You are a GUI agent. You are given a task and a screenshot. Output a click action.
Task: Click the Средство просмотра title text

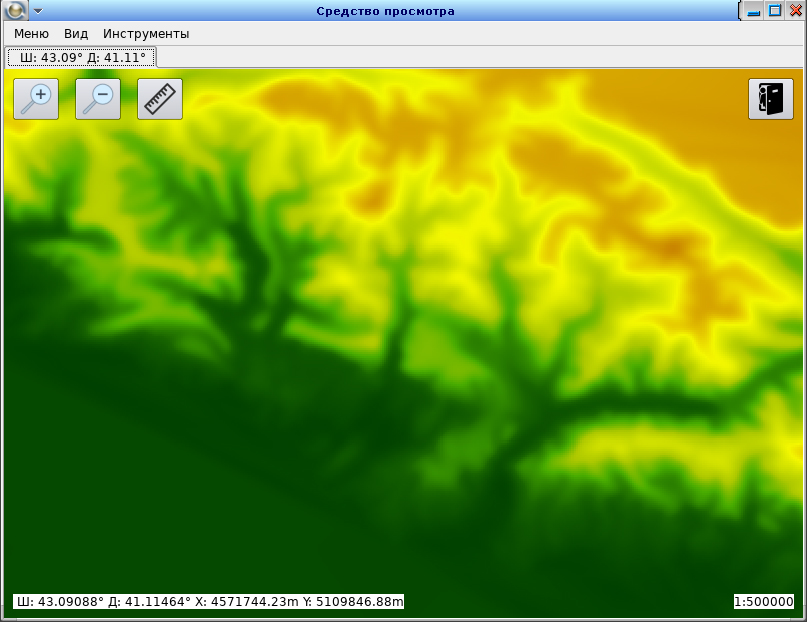coord(385,11)
